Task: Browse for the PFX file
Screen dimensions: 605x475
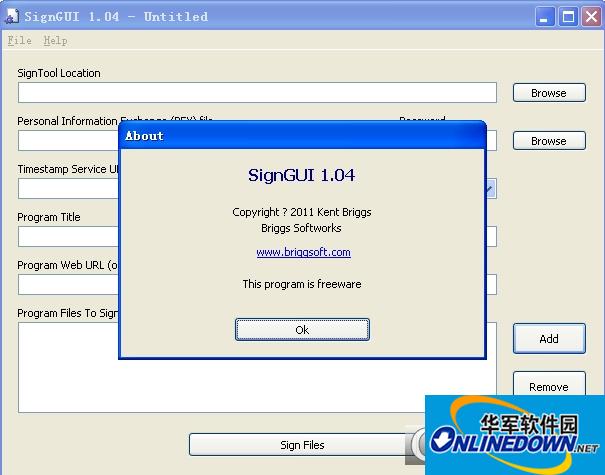Action: [549, 141]
